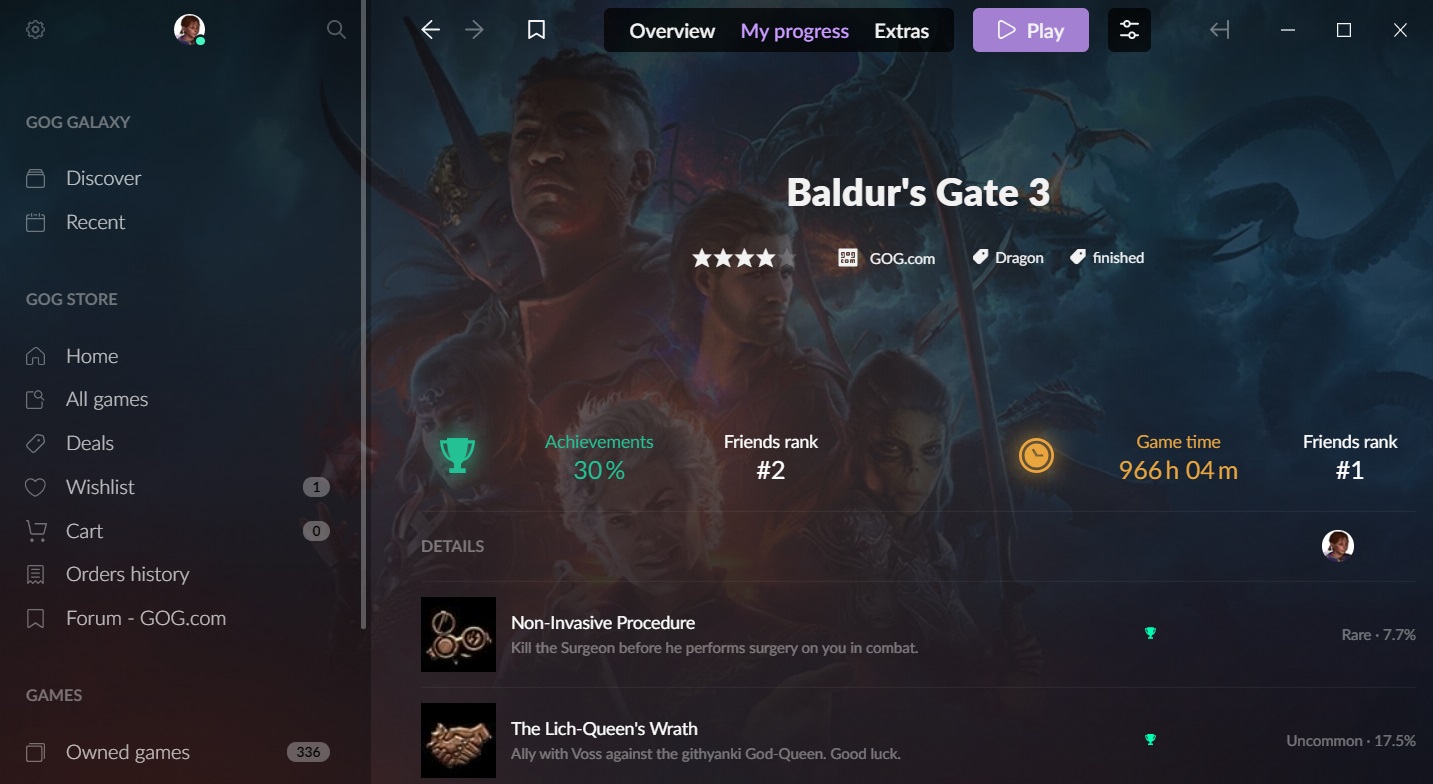The image size is (1433, 784).
Task: Click the user profile avatar in sidebar
Action: click(189, 30)
